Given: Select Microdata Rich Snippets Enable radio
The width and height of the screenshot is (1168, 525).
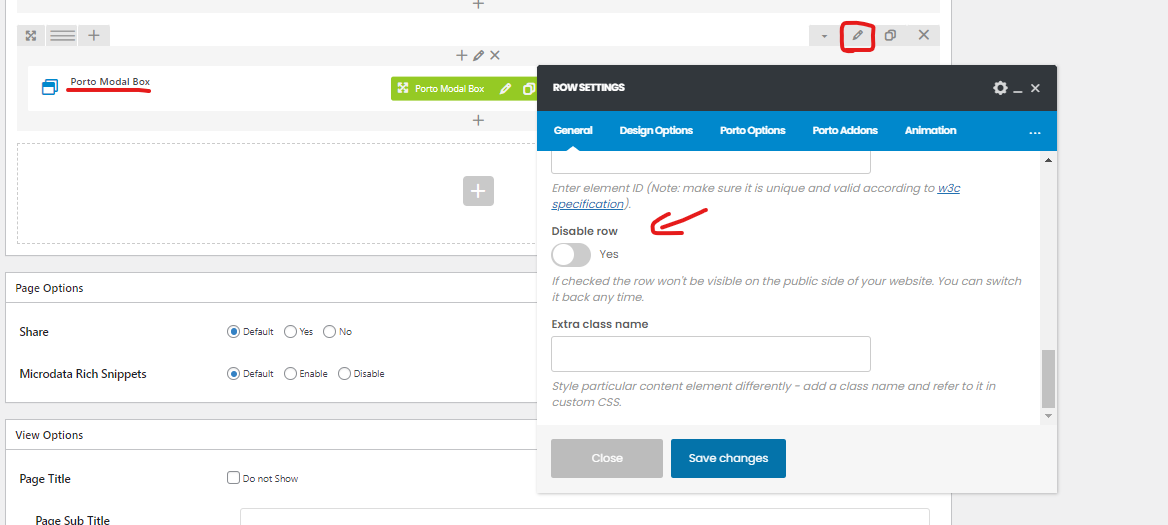Looking at the screenshot, I should coord(291,373).
